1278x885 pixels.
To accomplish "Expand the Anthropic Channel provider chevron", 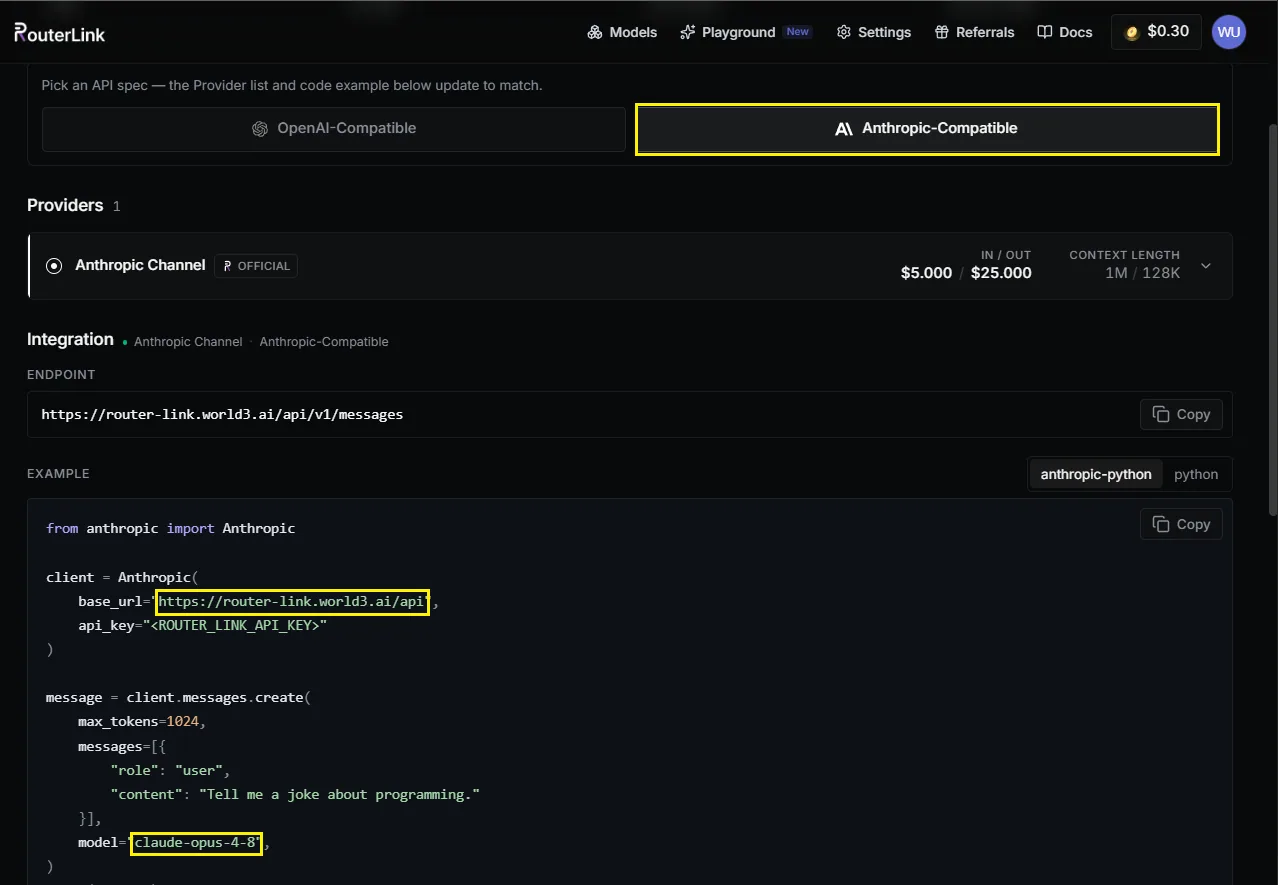I will pos(1206,266).
